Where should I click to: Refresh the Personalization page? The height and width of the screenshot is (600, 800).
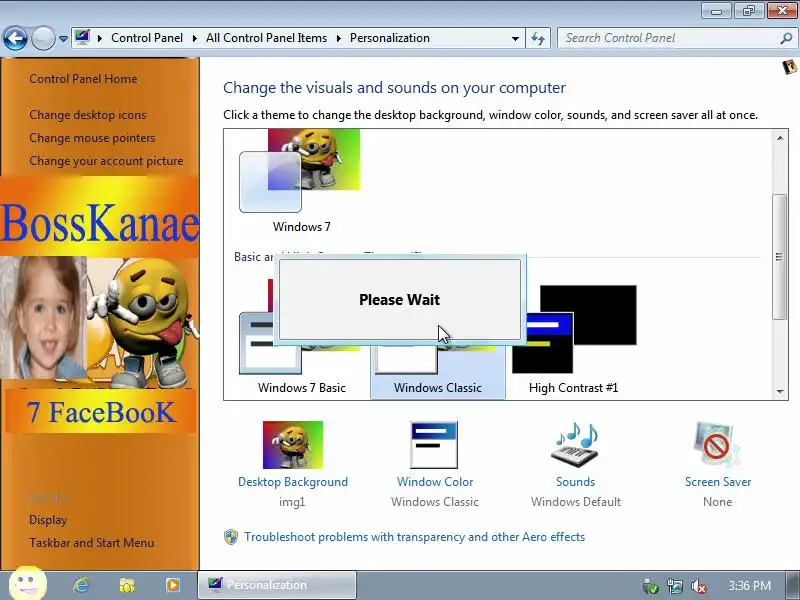pos(538,38)
